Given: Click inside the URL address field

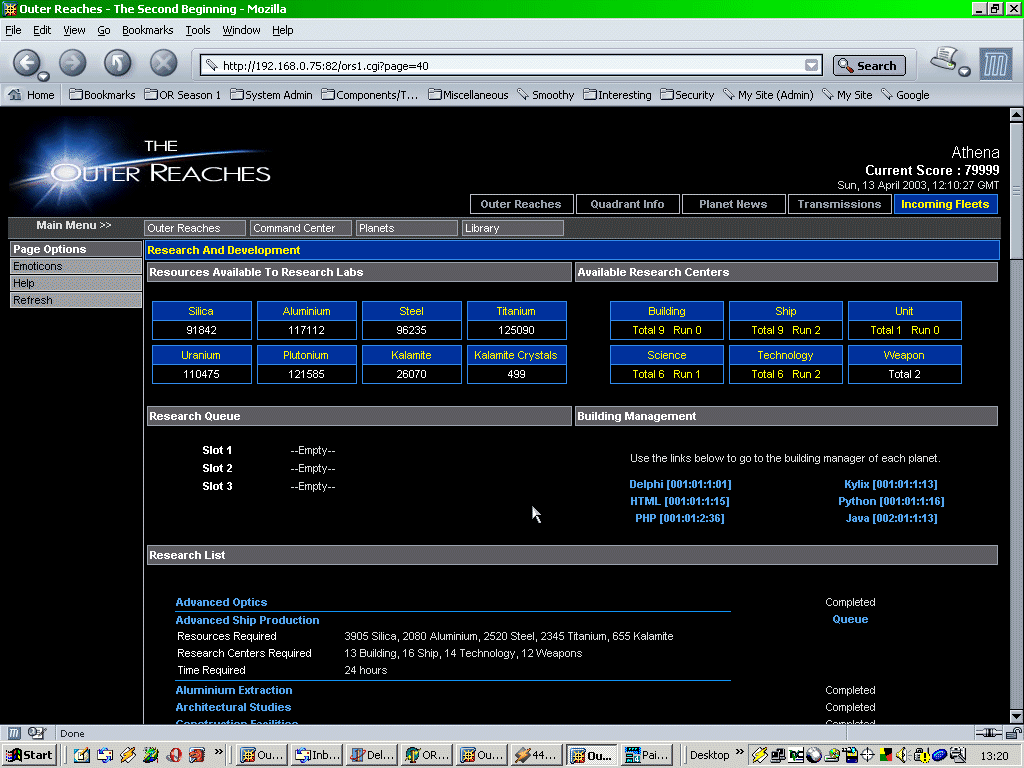Looking at the screenshot, I should coord(500,66).
